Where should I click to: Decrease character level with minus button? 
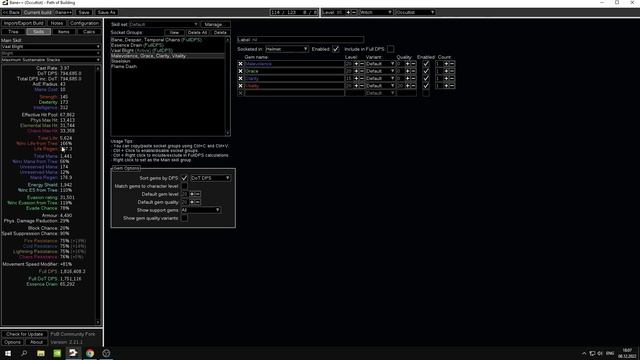[x=354, y=12]
